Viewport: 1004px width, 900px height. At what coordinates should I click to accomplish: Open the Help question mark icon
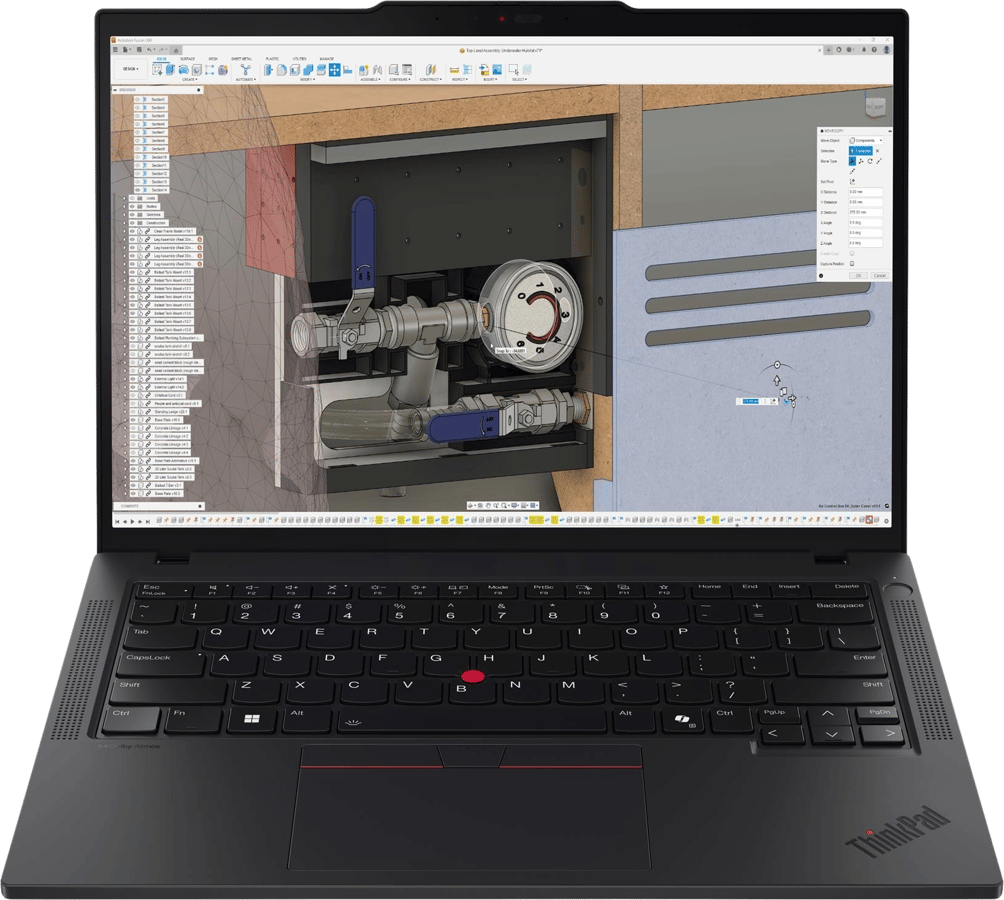coord(874,49)
